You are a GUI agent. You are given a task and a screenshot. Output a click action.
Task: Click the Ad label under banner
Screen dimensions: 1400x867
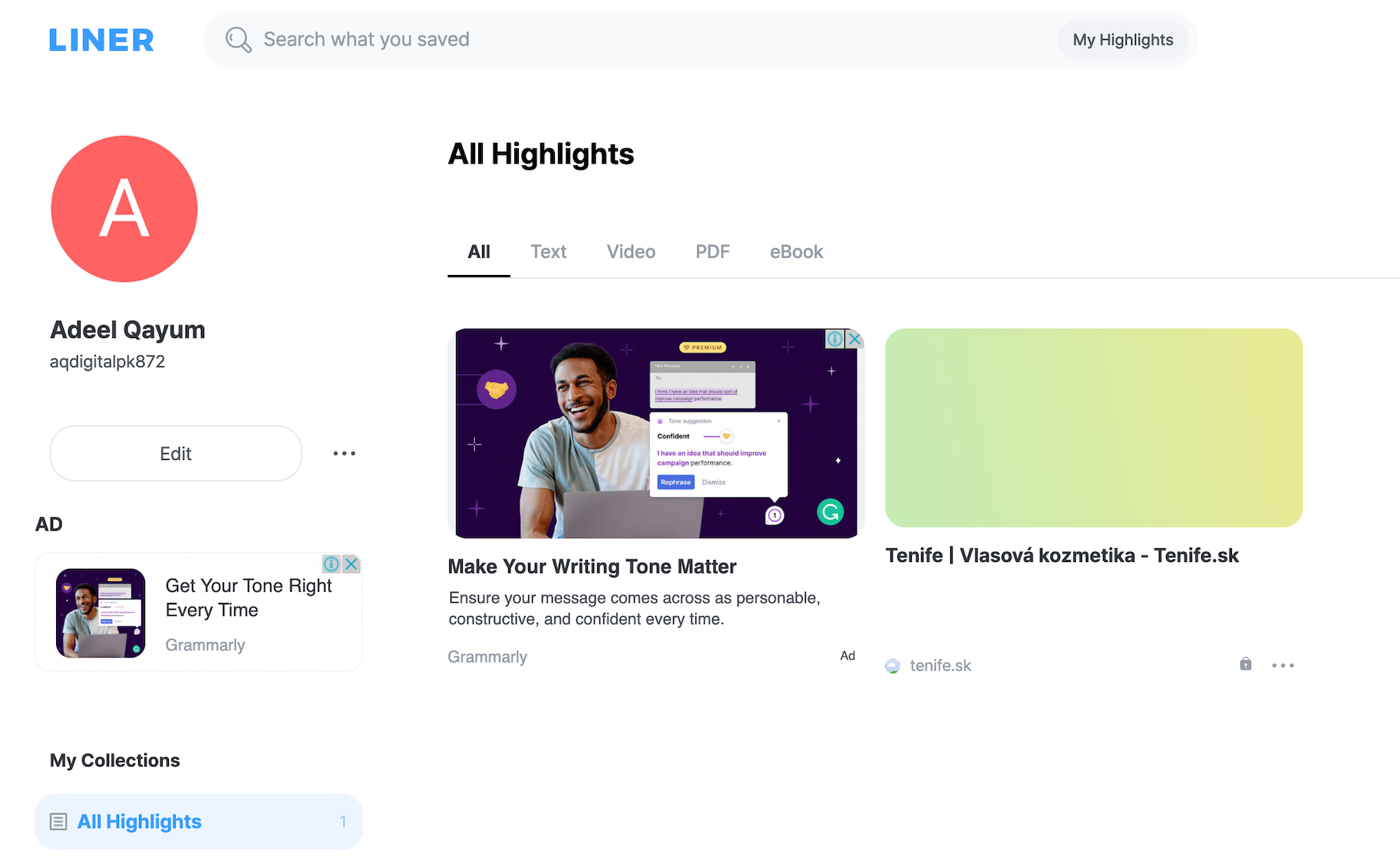847,656
